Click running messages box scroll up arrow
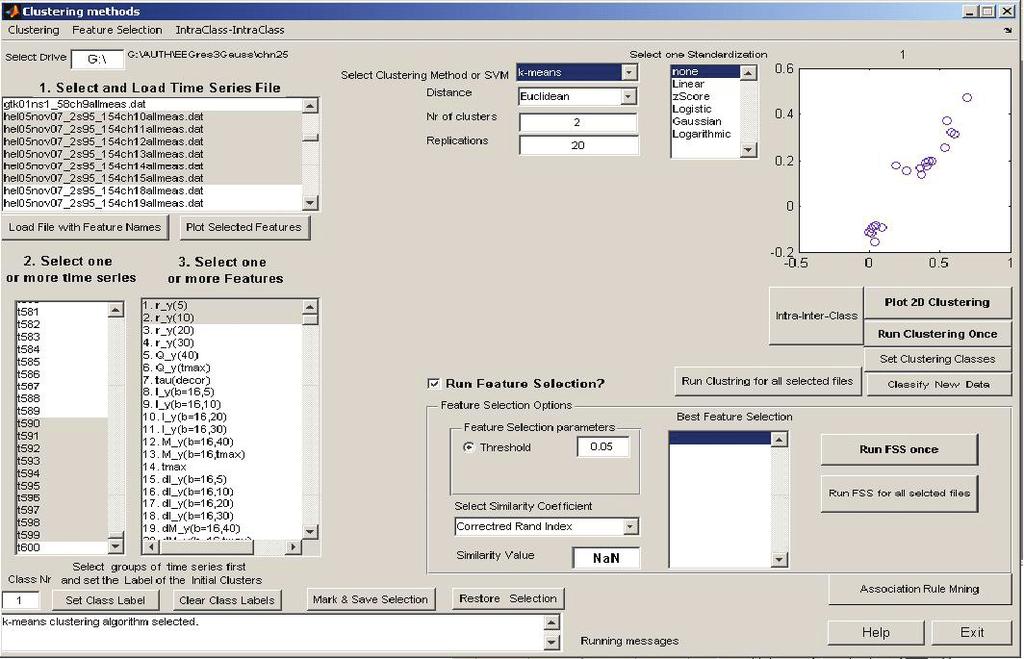Image resolution: width=1024 pixels, height=659 pixels. [x=552, y=622]
